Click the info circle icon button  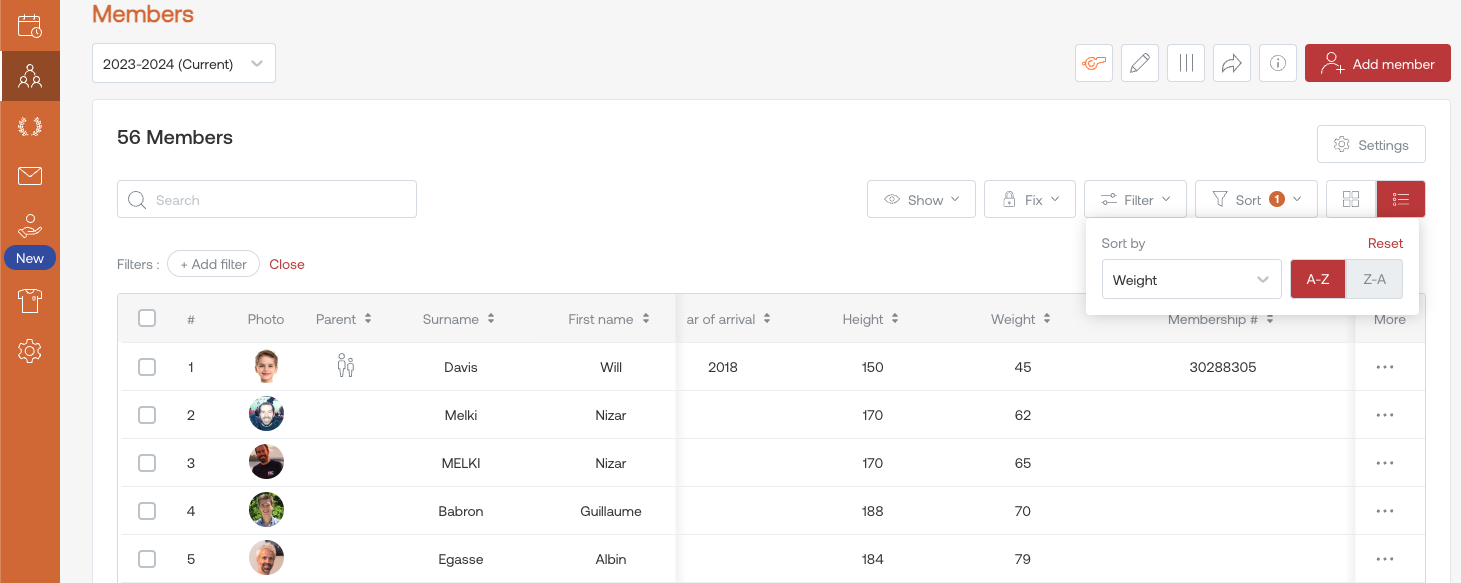point(1278,63)
